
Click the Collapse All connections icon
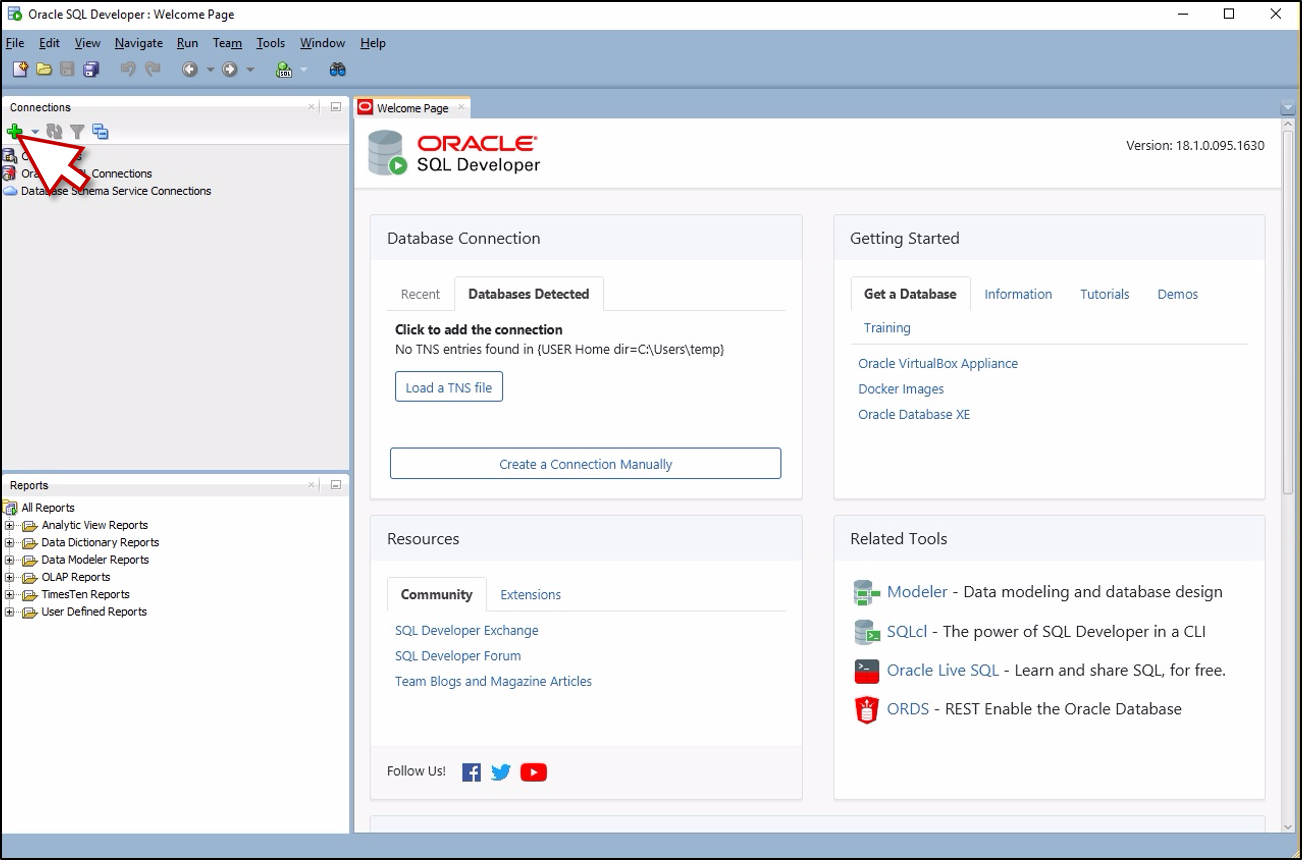(x=100, y=131)
